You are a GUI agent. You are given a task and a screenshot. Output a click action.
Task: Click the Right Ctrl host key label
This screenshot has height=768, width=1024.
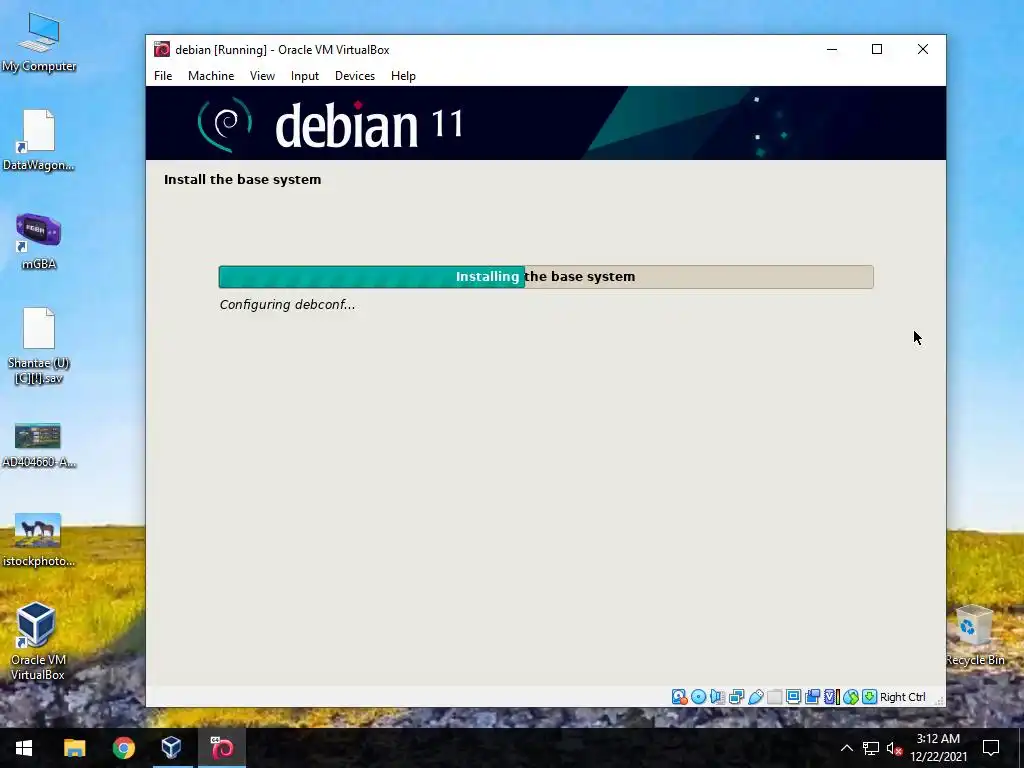click(903, 697)
